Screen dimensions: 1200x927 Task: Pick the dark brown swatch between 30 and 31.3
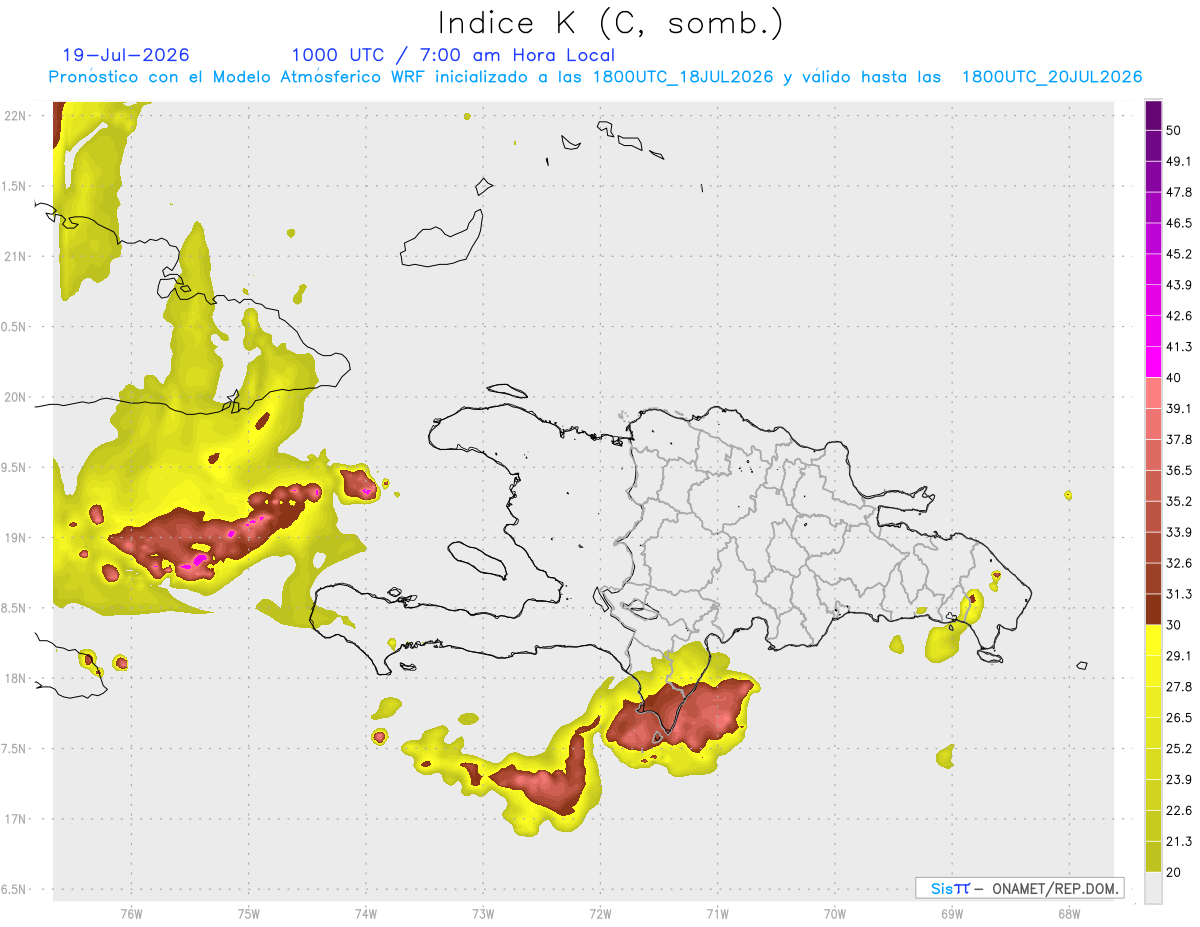click(x=1153, y=610)
